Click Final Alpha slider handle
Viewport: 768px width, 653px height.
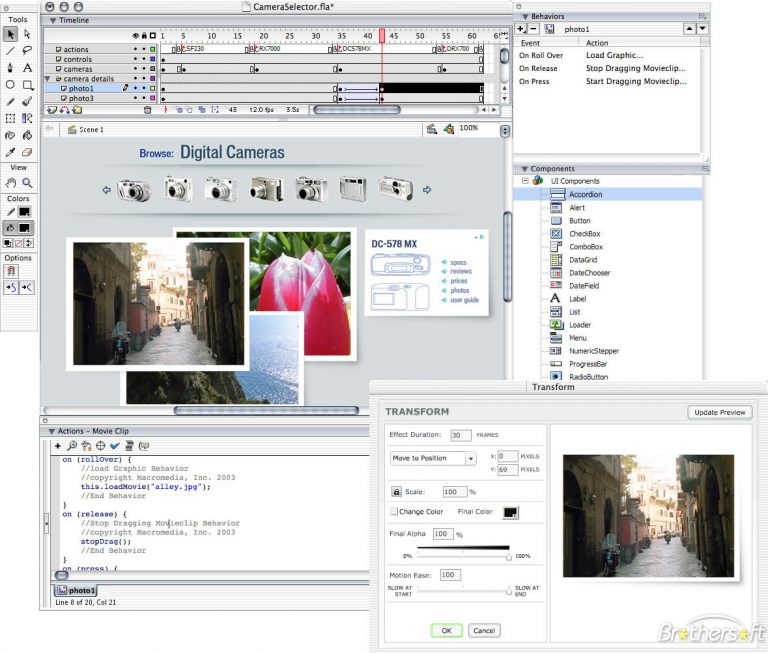point(509,557)
